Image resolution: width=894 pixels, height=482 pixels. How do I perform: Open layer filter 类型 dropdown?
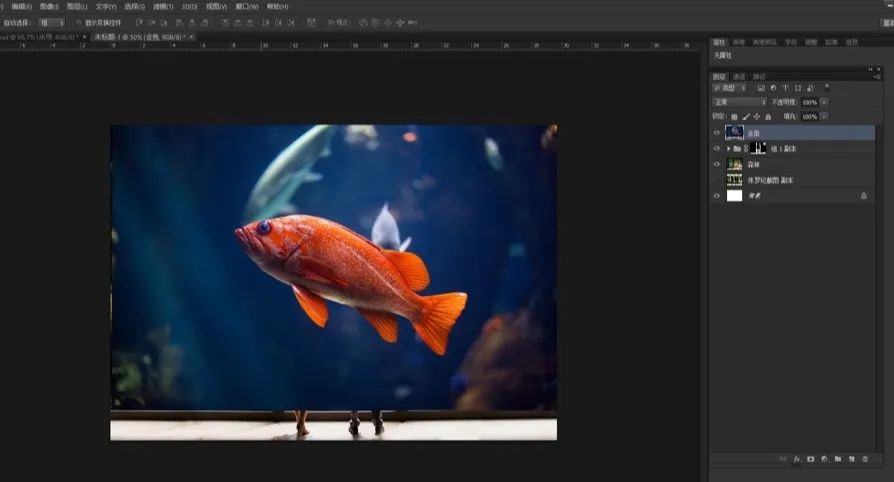(729, 88)
